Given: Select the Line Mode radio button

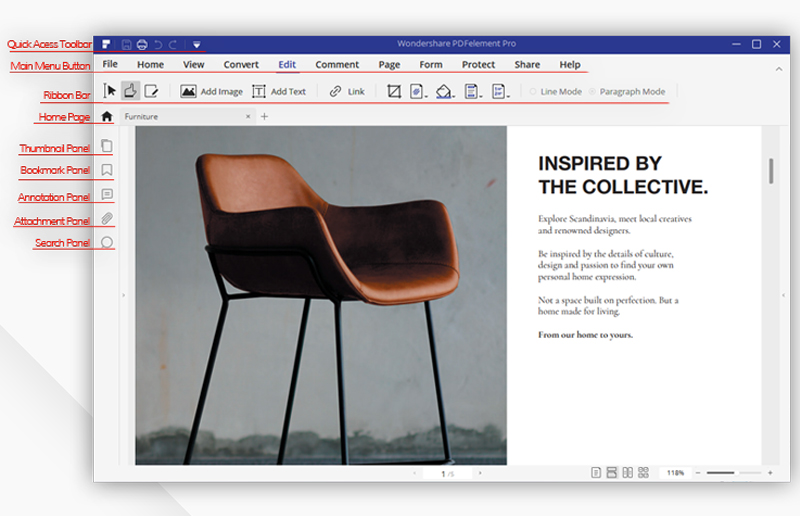Looking at the screenshot, I should tap(533, 91).
